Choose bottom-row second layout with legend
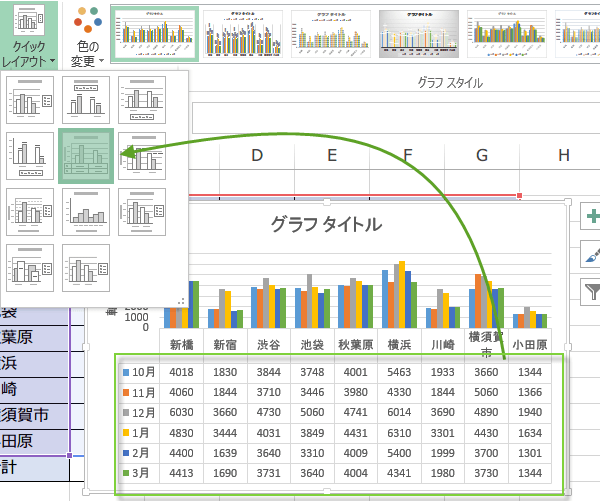The width and height of the screenshot is (600, 501). click(x=86, y=268)
